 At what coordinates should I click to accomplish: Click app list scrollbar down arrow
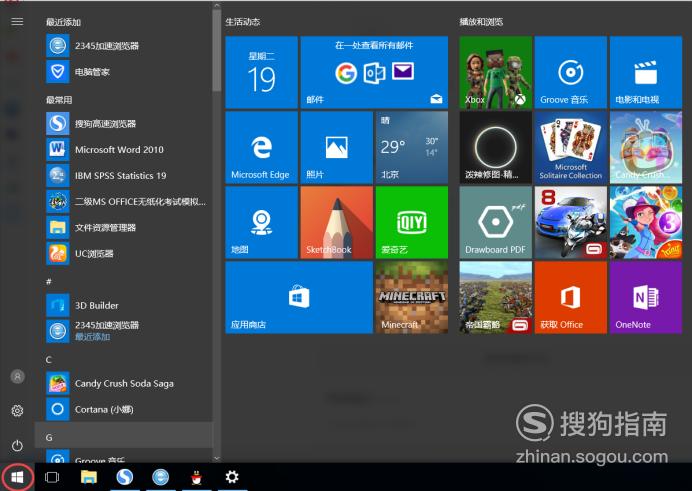216,458
